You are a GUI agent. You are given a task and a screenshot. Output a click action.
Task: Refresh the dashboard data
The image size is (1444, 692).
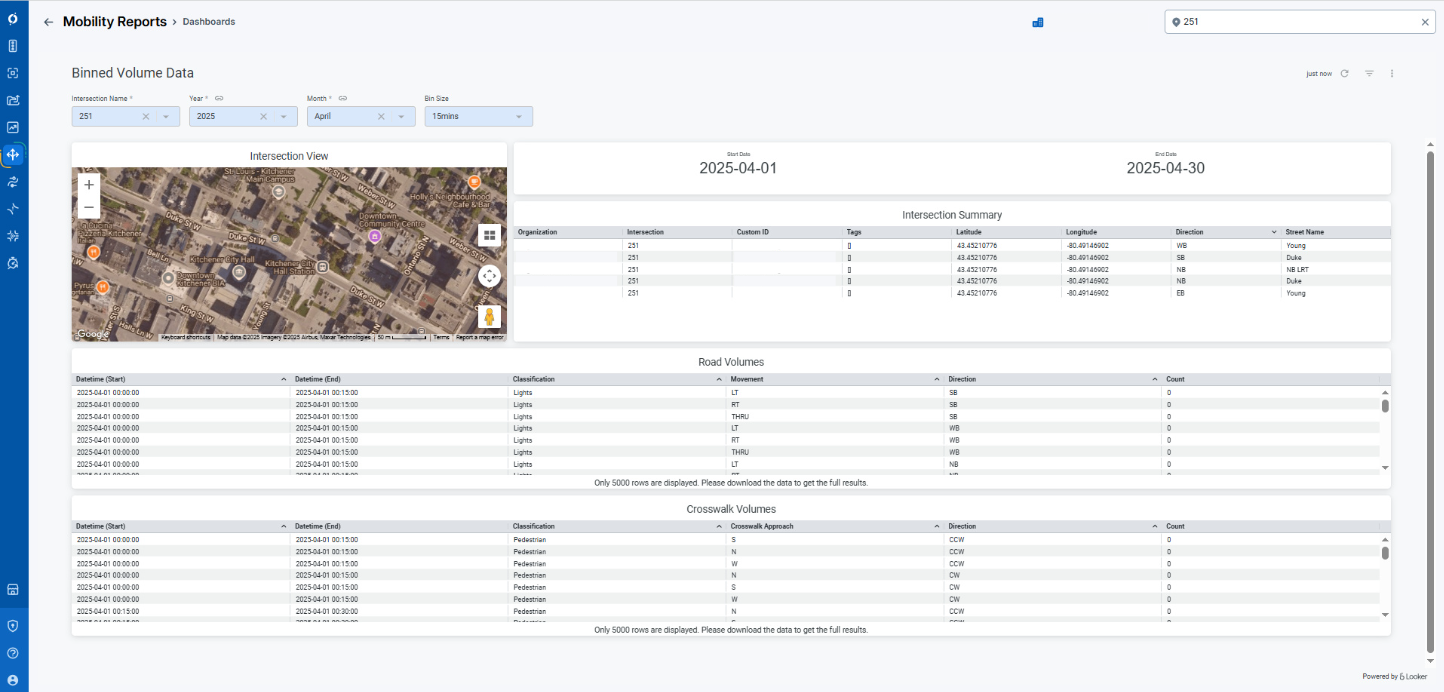[1344, 73]
